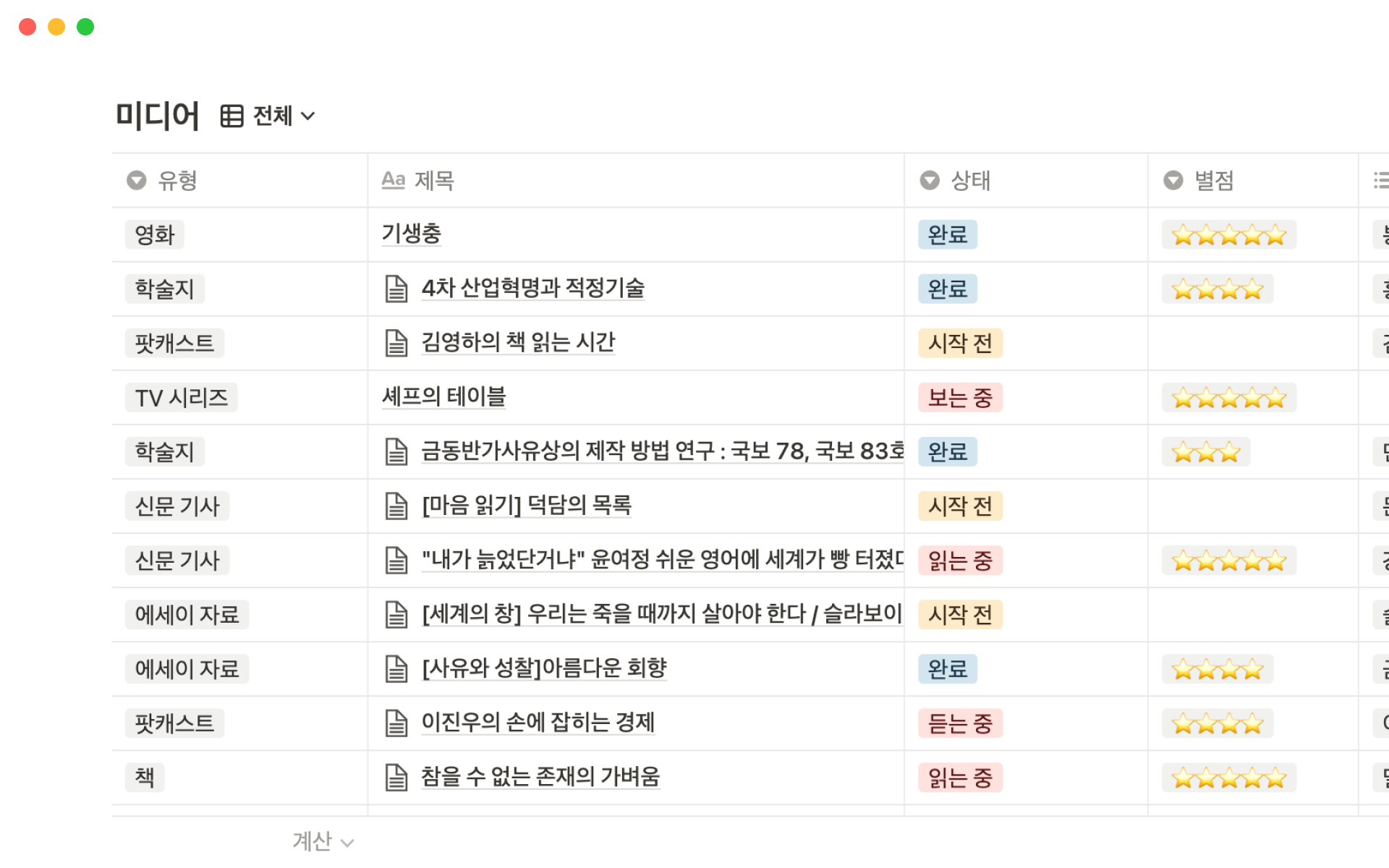Image resolution: width=1389 pixels, height=868 pixels.
Task: Open the 계산 calculate dropdown
Action: [x=323, y=841]
